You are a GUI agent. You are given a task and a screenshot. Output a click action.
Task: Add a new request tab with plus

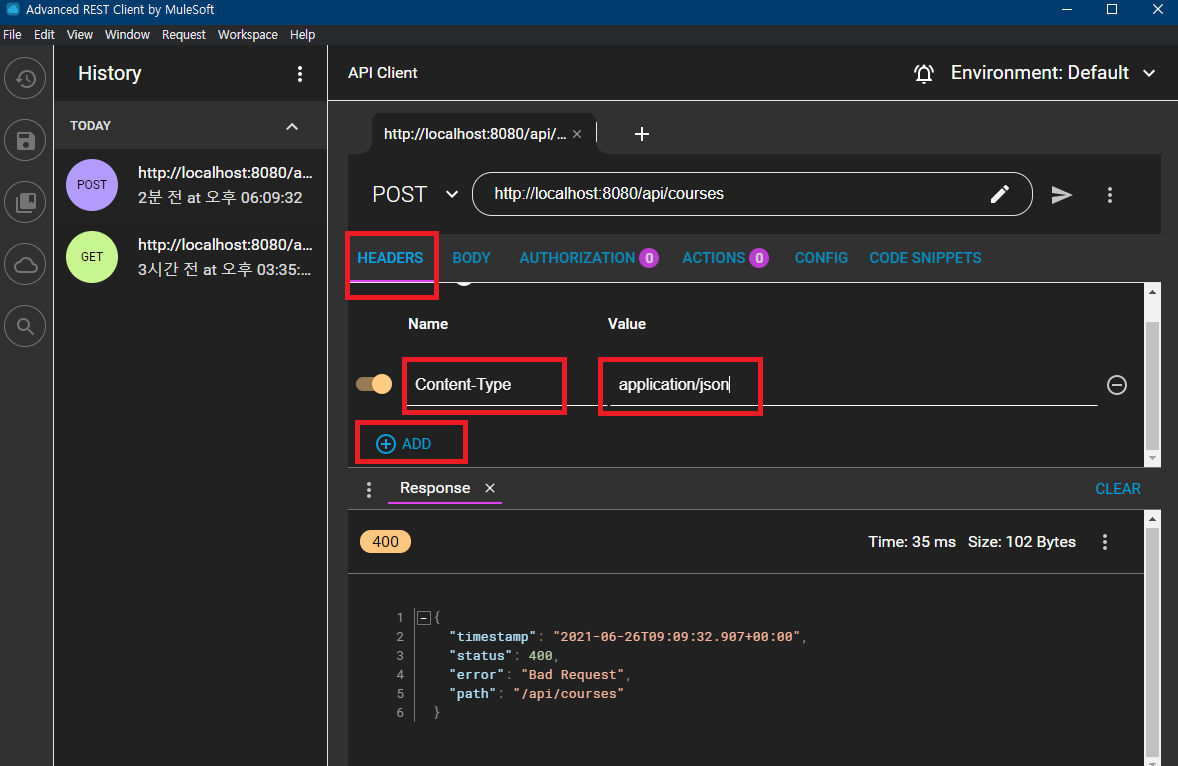pos(642,134)
